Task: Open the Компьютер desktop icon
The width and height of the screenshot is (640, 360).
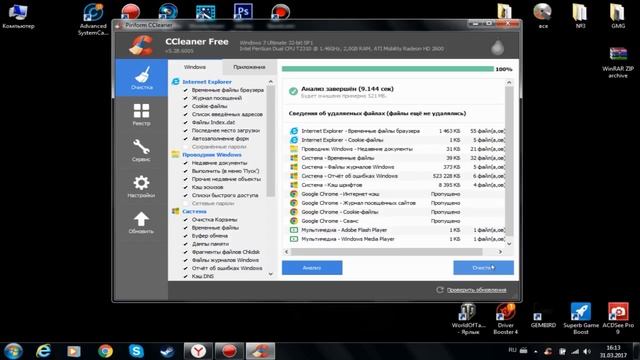Action: [18, 16]
